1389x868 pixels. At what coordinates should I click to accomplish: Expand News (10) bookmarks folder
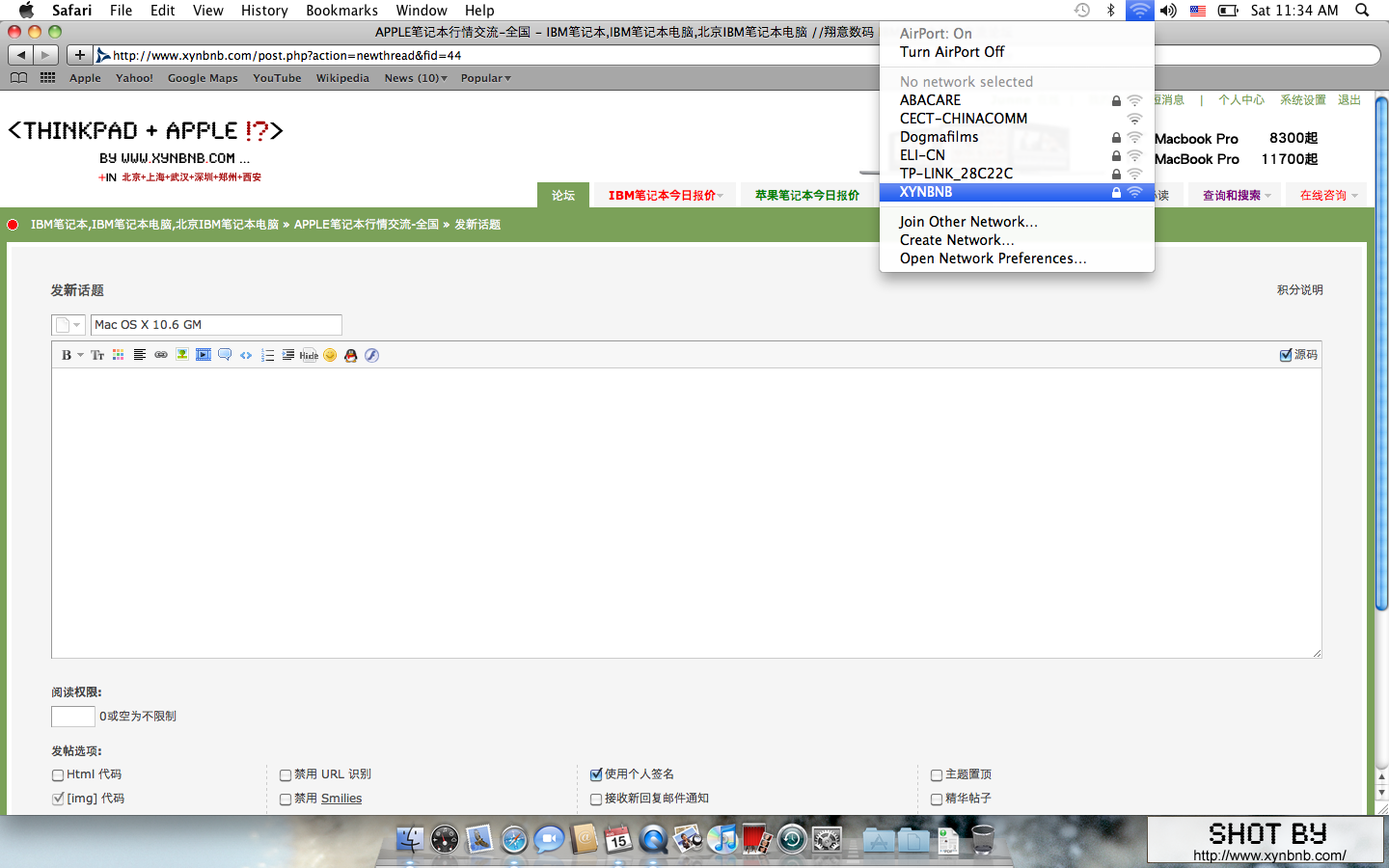click(416, 78)
